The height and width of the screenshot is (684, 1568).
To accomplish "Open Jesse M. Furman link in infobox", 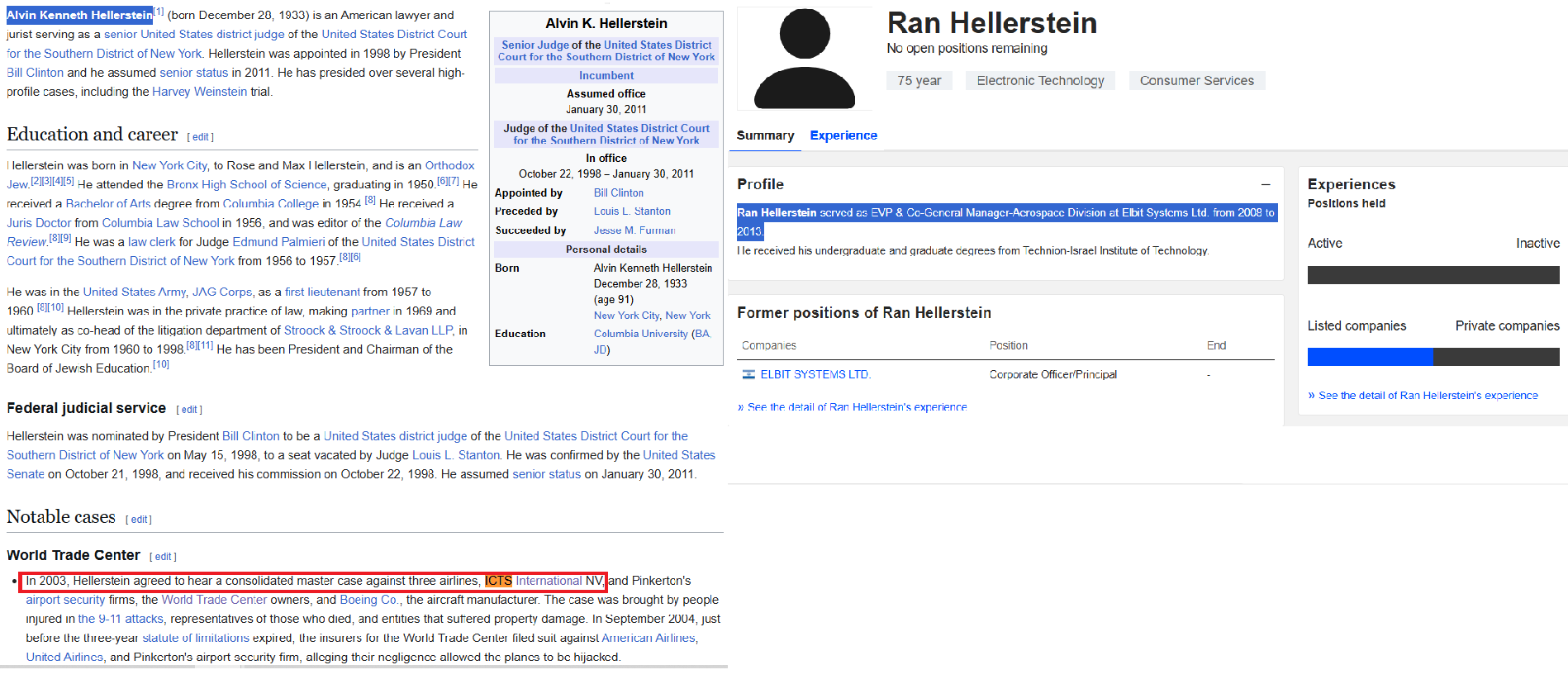I will [x=634, y=230].
